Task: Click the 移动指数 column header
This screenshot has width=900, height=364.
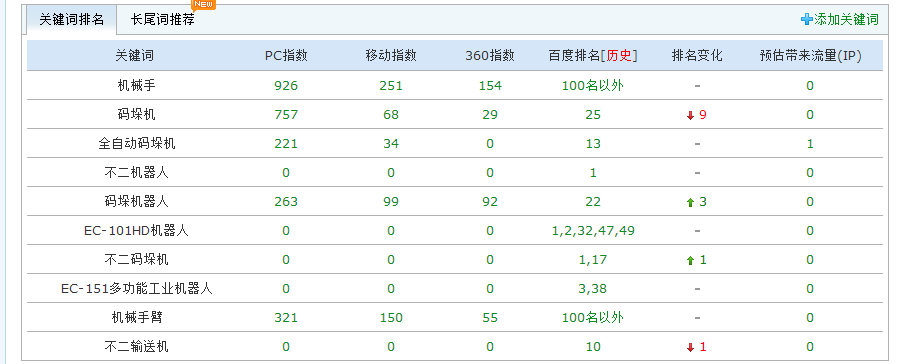Action: point(391,56)
